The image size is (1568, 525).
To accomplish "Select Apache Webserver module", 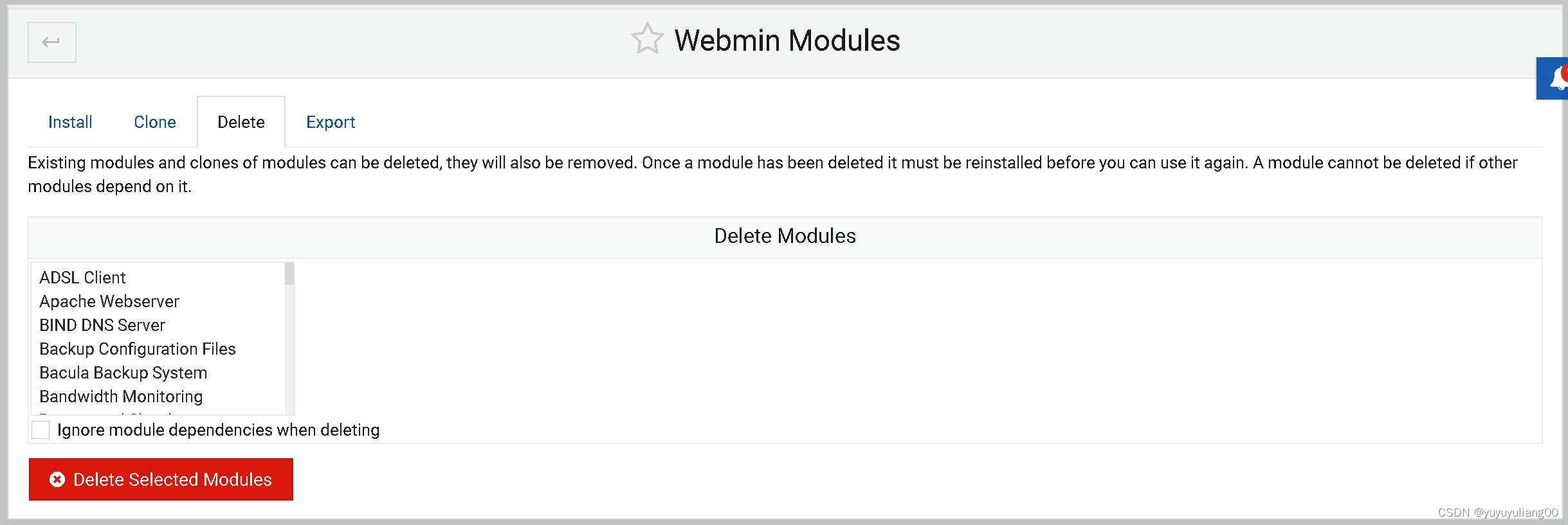I will click(x=109, y=301).
